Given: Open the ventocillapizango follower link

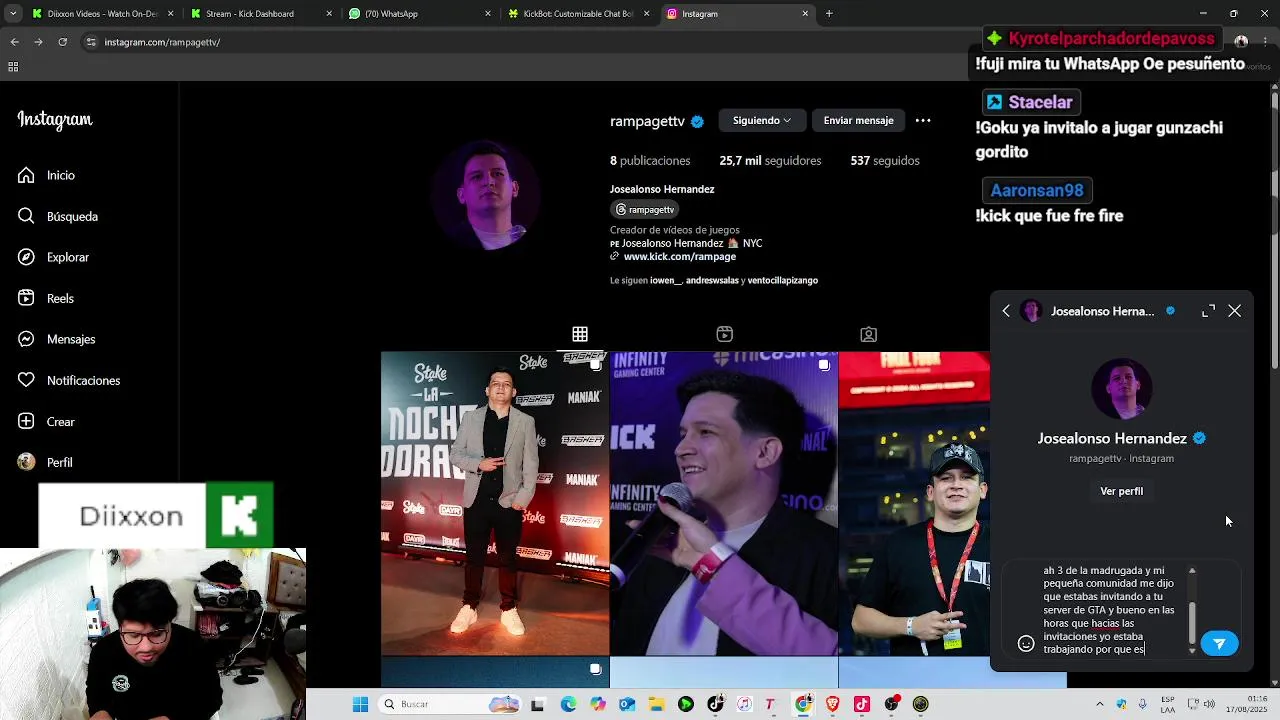Looking at the screenshot, I should (x=783, y=281).
